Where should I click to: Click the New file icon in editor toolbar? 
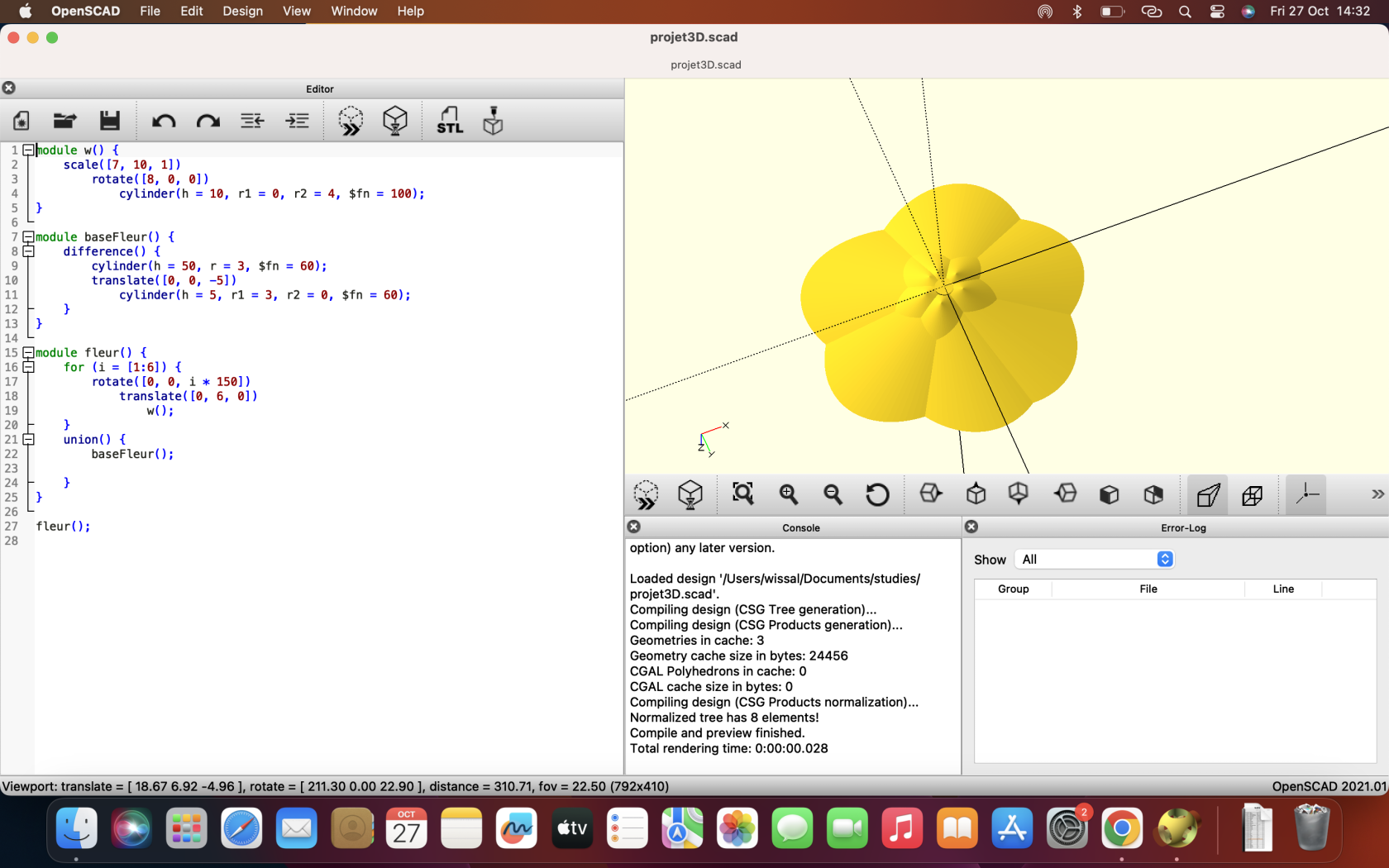21,121
